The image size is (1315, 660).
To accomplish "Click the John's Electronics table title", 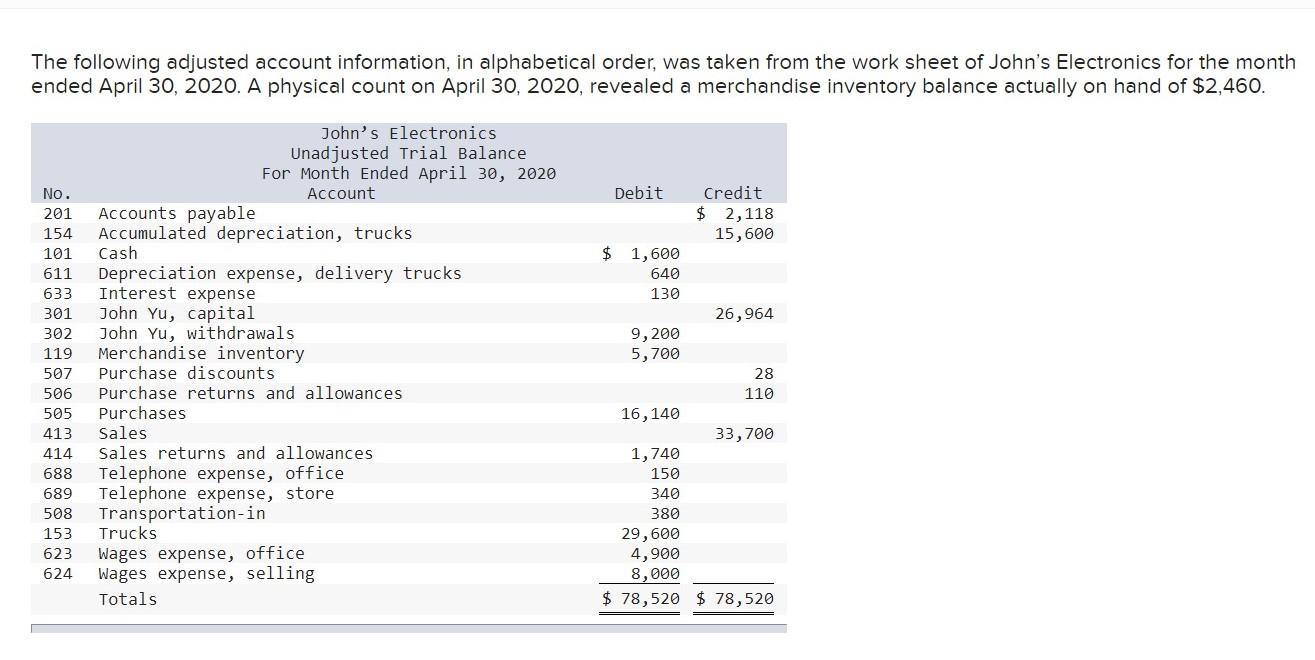I will (x=408, y=133).
